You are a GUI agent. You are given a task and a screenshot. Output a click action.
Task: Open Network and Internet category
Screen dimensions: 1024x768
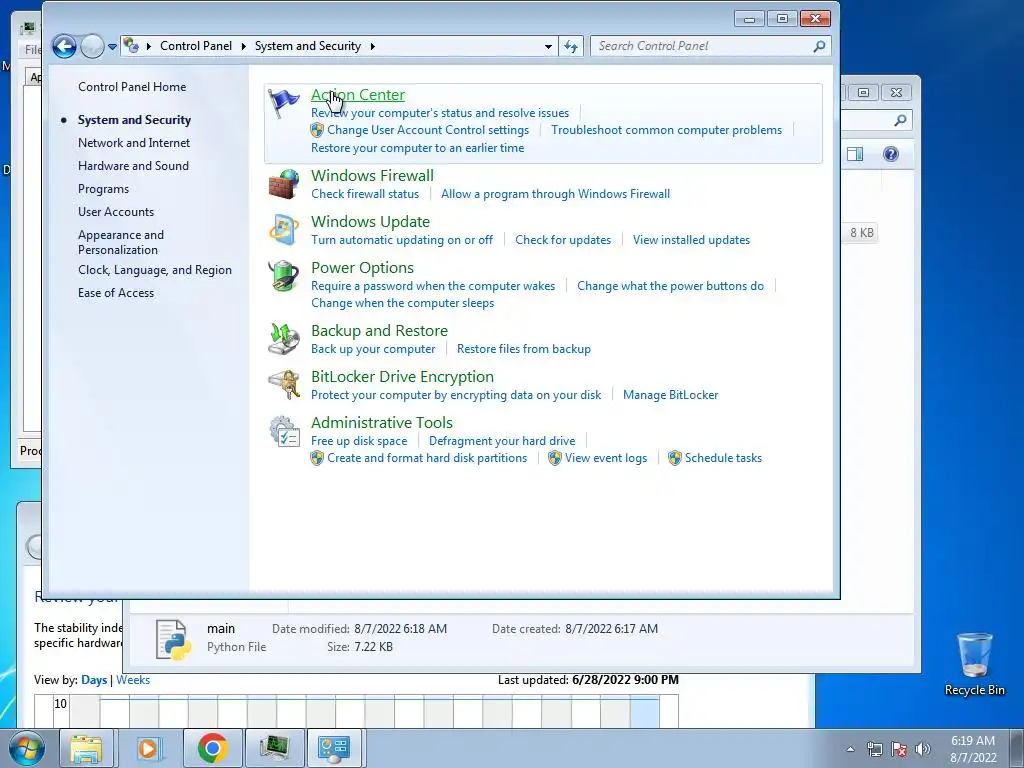pyautogui.click(x=134, y=142)
